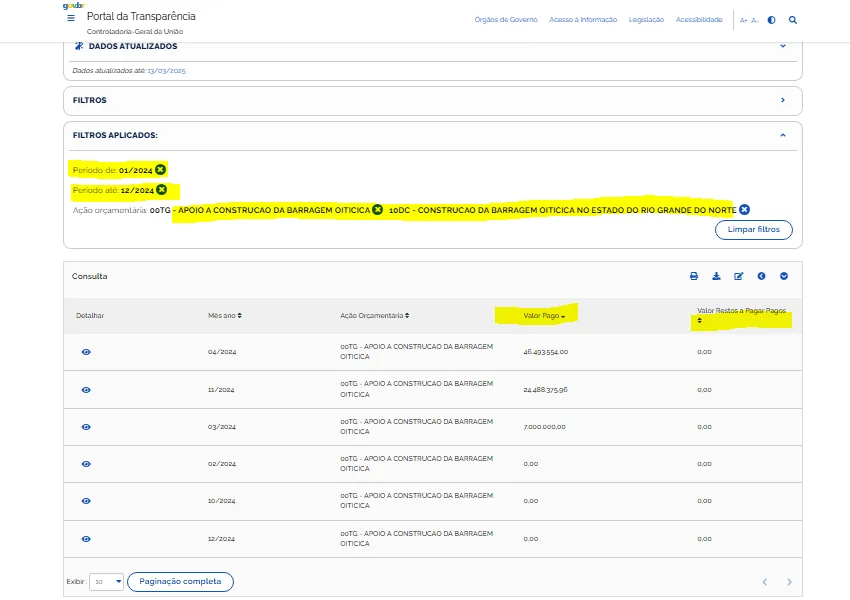Go to next page arrow
Image resolution: width=850 pixels, height=600 pixels.
pyautogui.click(x=789, y=582)
